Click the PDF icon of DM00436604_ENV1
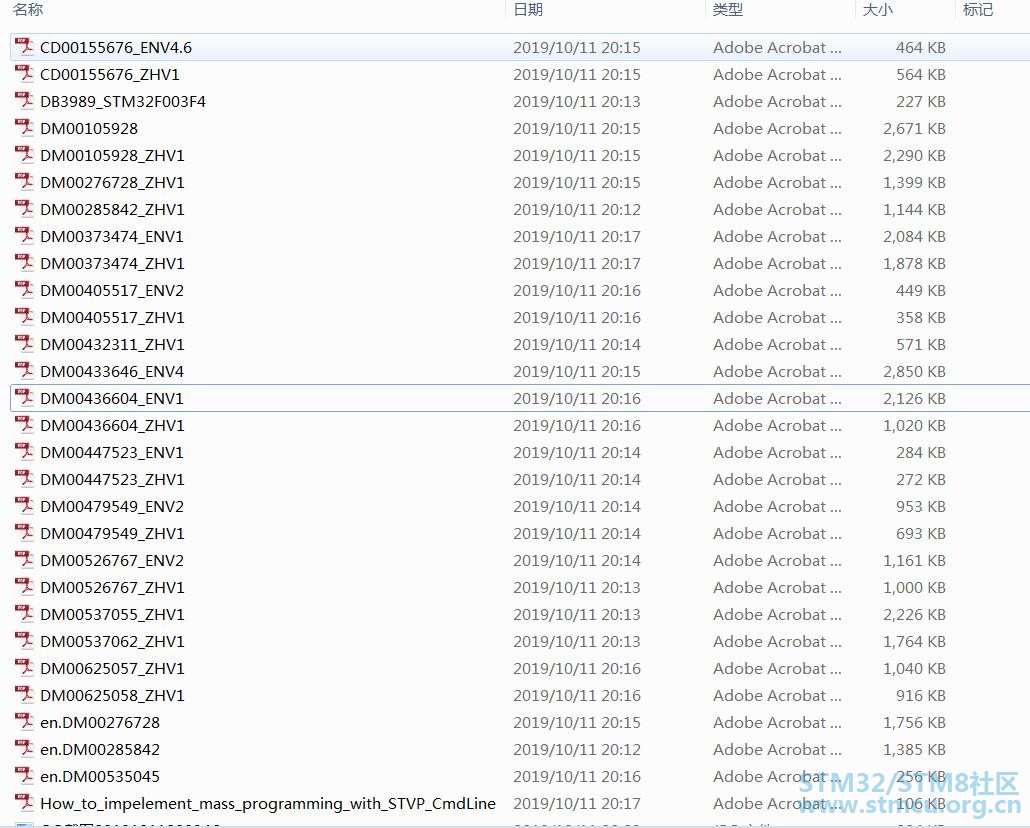This screenshot has width=1030, height=828. coord(24,398)
